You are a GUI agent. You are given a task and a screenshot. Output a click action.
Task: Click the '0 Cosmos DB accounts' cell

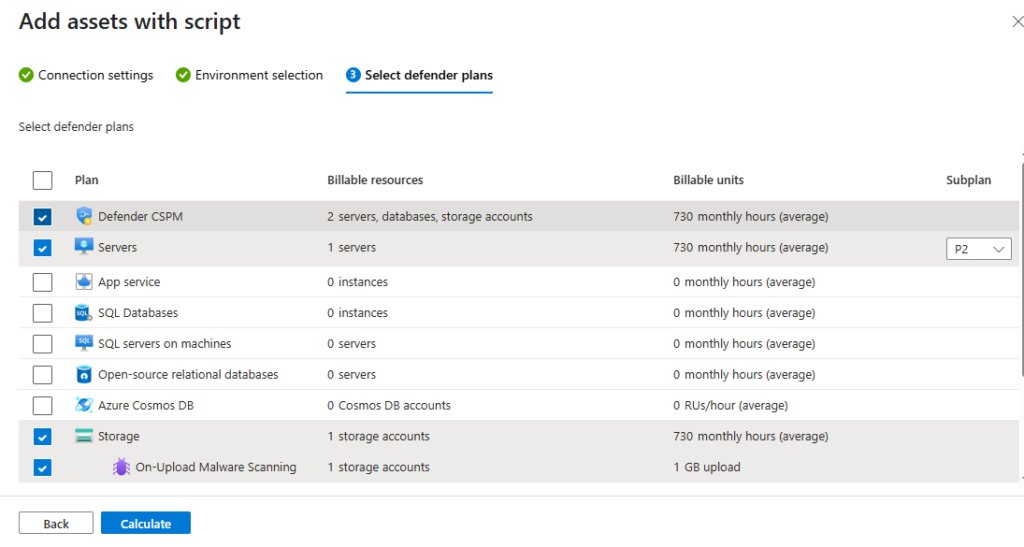(389, 405)
